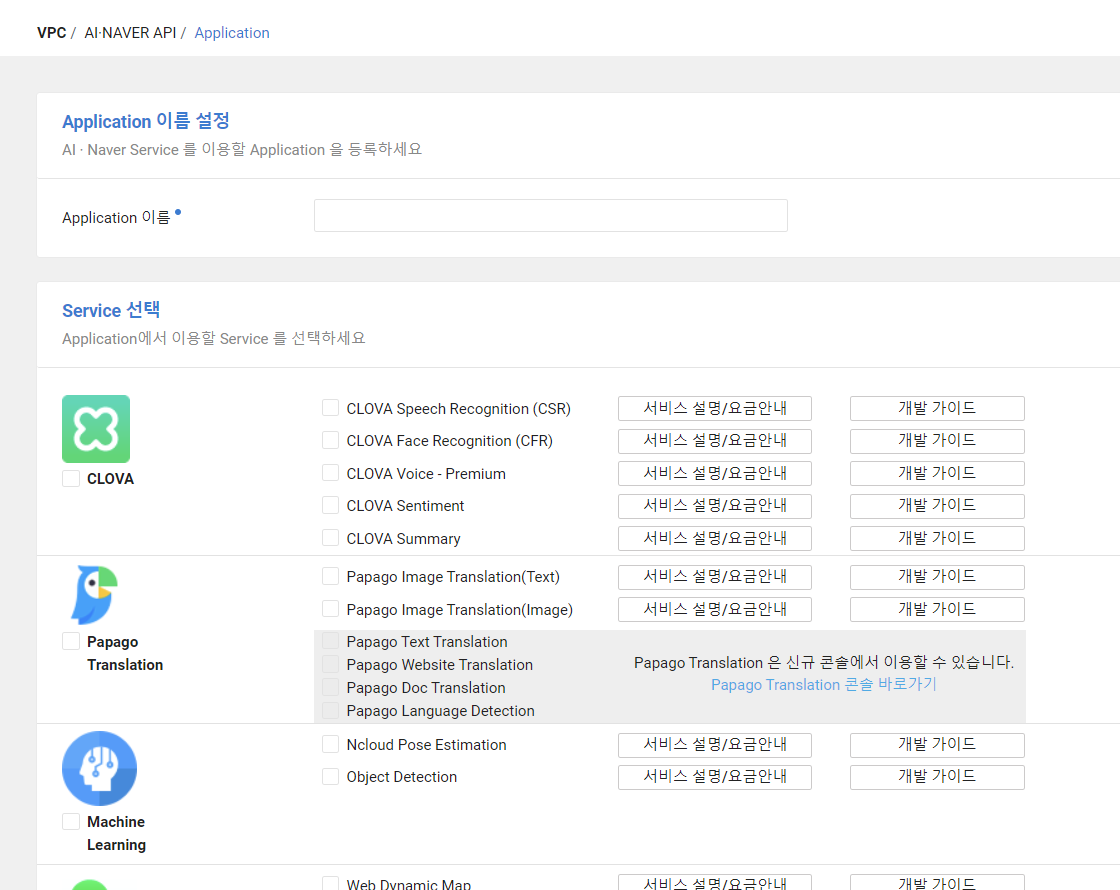Open 서비스 설명/요금안내 for CLOVA Speech Recognition
Viewport: 1120px width, 890px height.
[x=715, y=409]
